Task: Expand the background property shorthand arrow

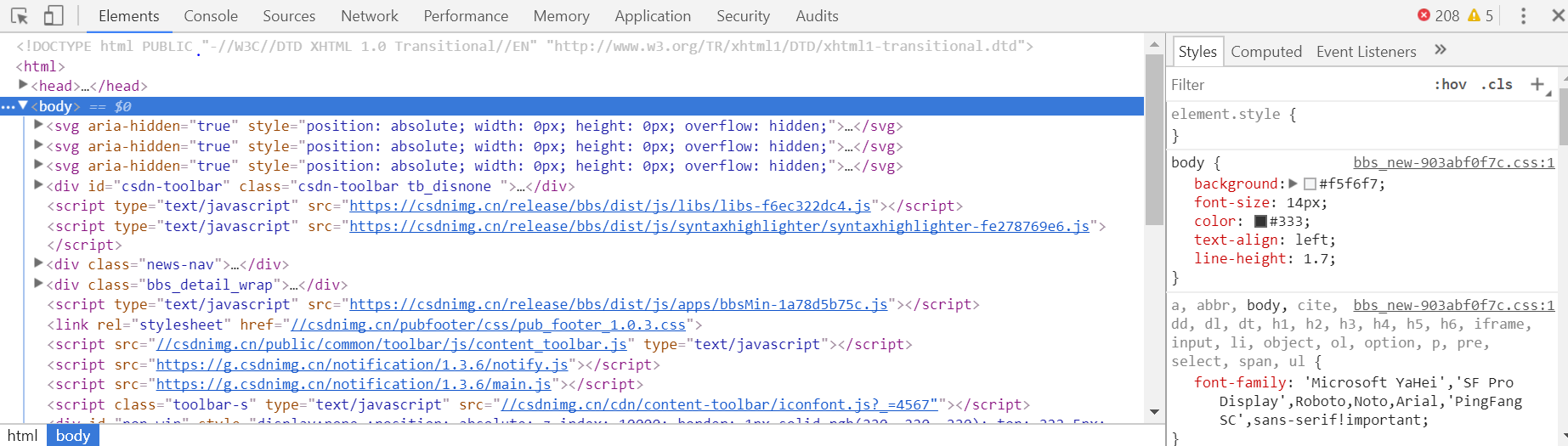Action: point(1293,183)
